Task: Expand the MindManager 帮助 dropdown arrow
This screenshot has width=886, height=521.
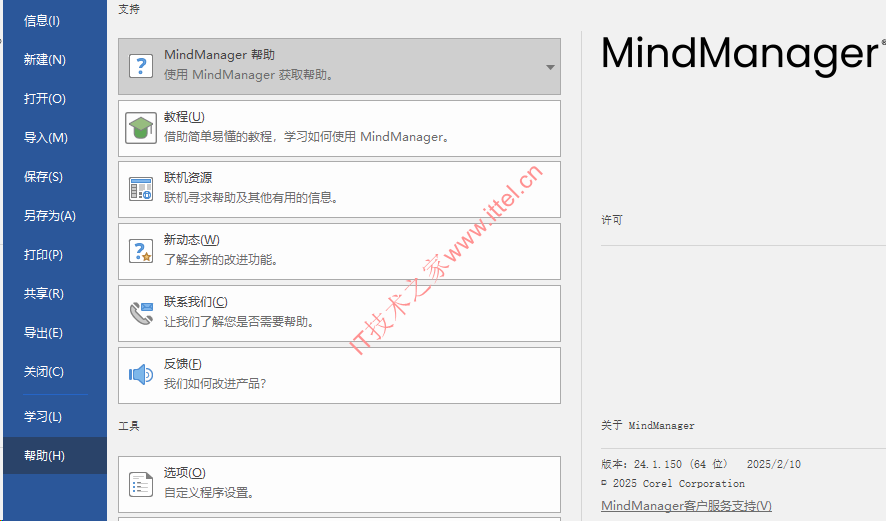Action: (x=550, y=67)
